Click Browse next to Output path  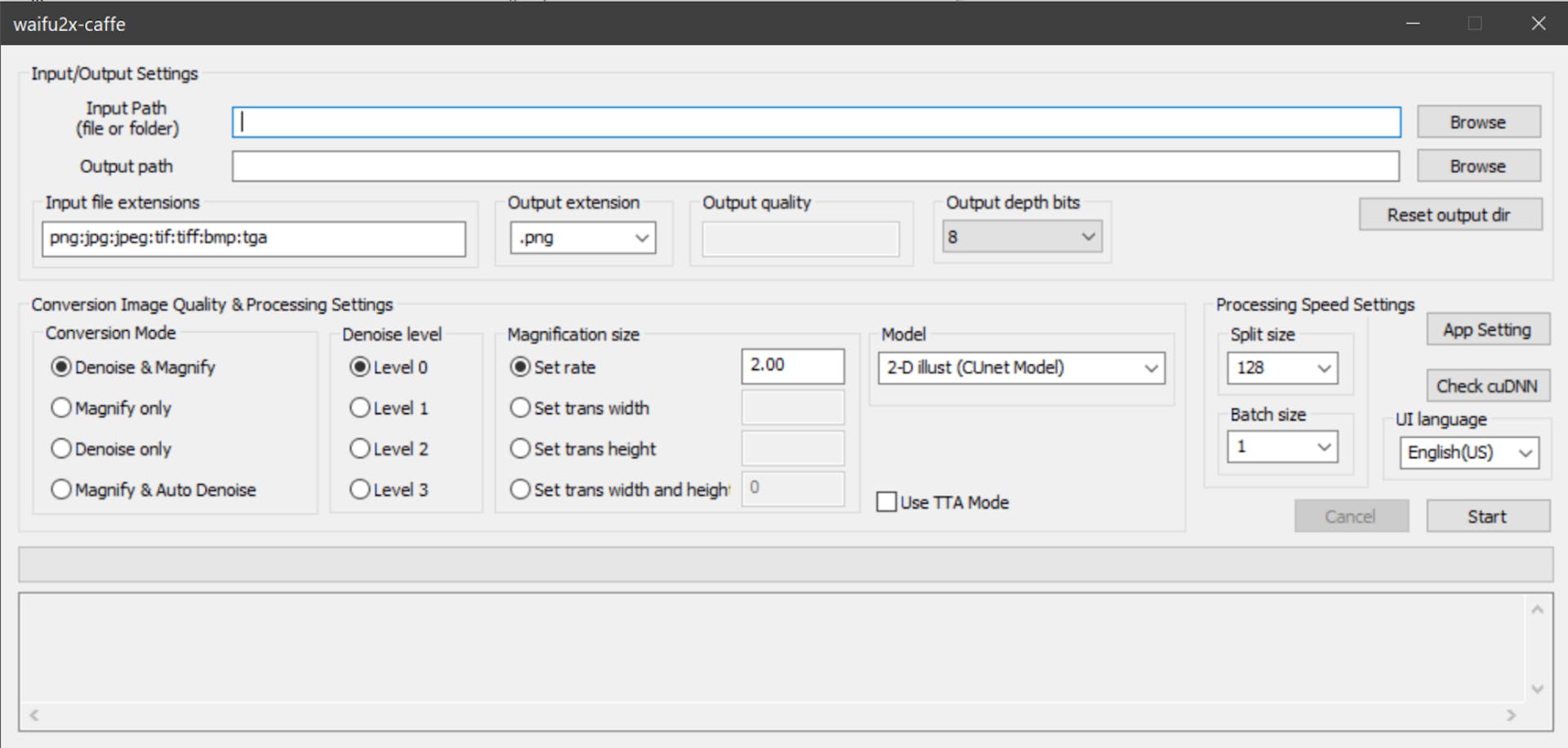(1479, 166)
